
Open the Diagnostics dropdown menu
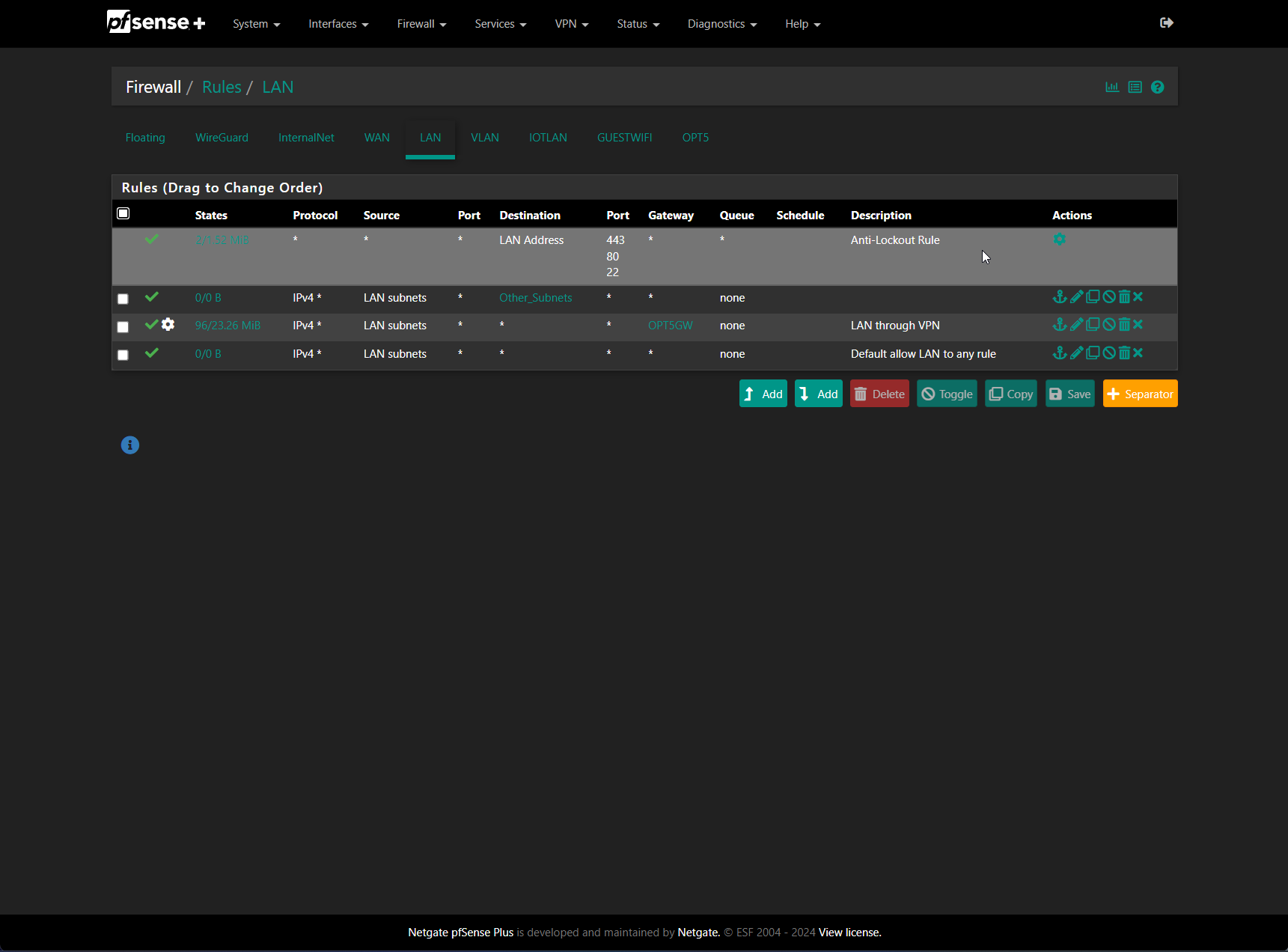click(722, 24)
